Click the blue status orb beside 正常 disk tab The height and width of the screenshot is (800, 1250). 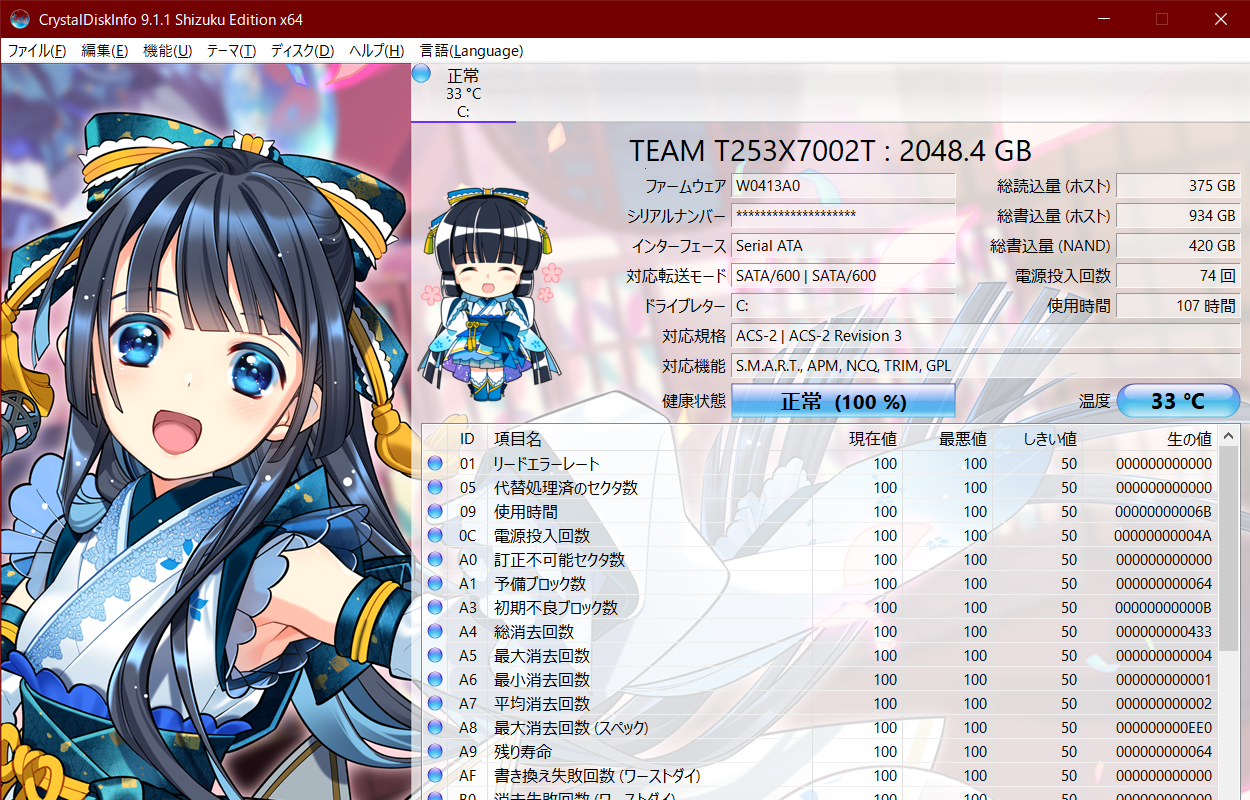[421, 74]
